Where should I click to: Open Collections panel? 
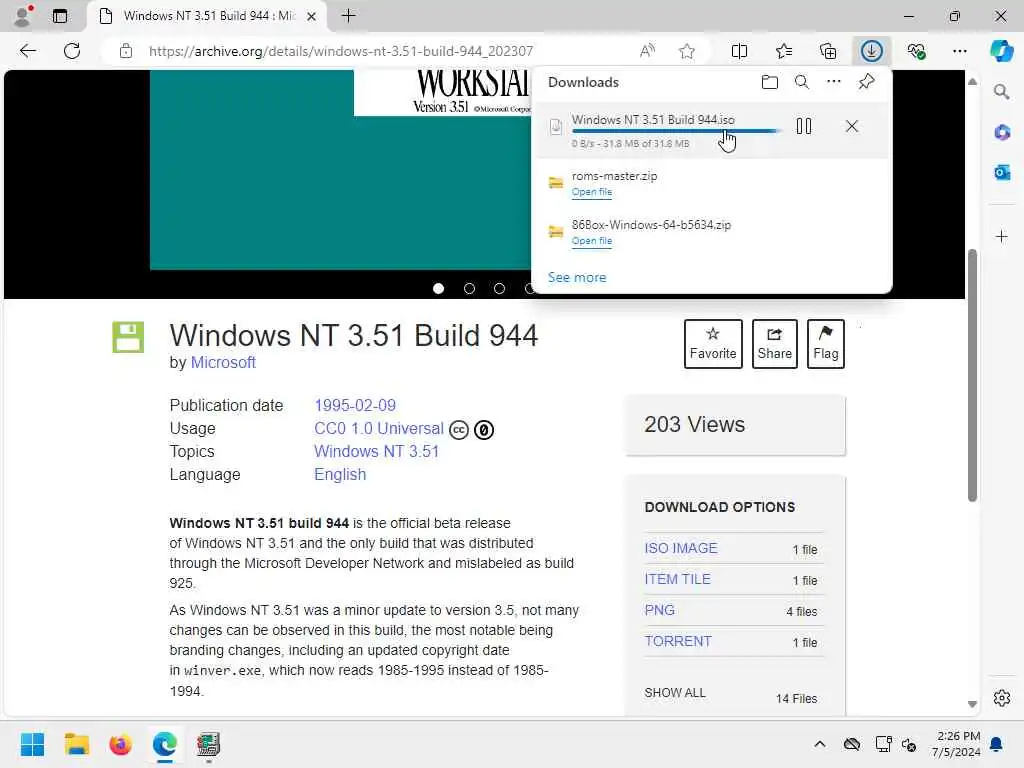click(x=828, y=51)
